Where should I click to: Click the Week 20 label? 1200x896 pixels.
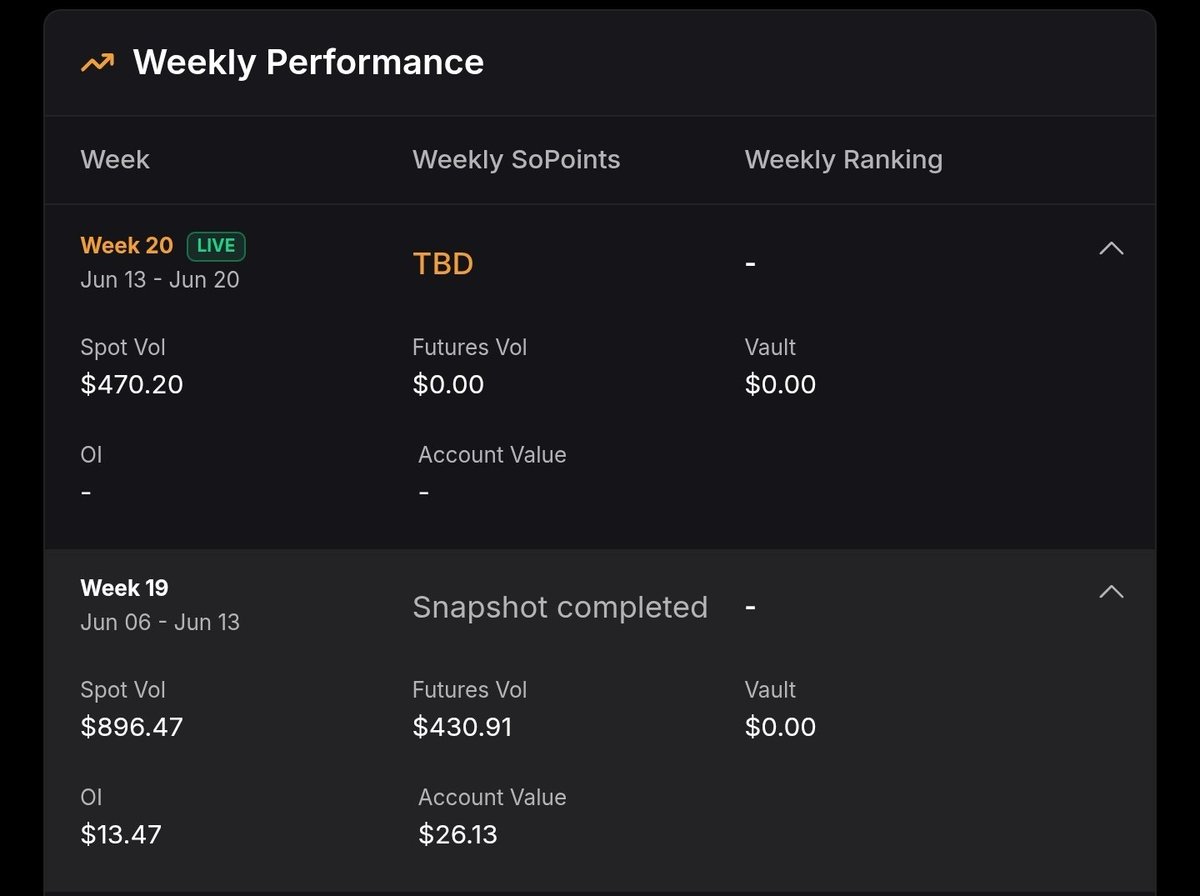tap(126, 245)
